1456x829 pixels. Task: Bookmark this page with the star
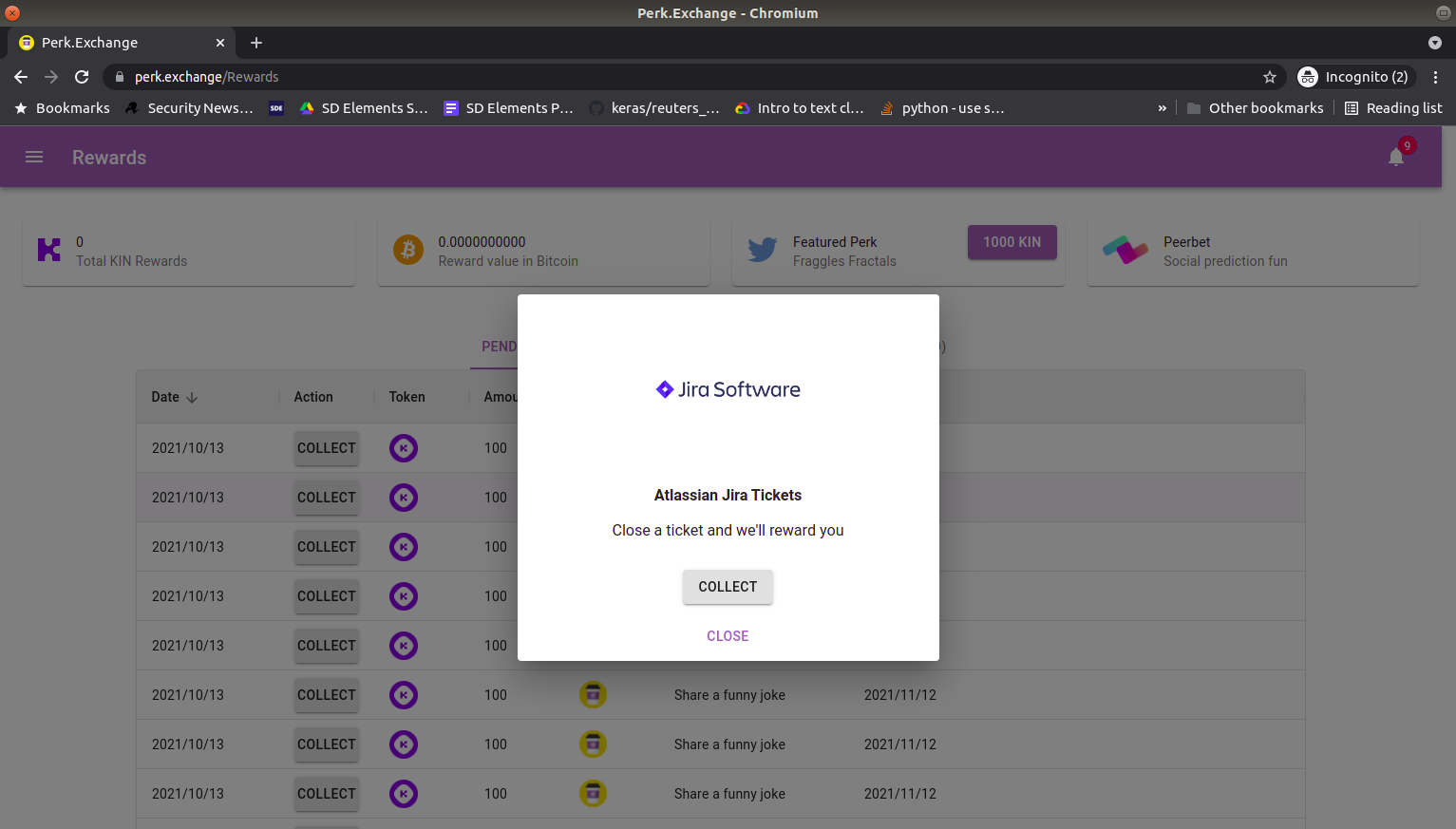coord(1270,77)
